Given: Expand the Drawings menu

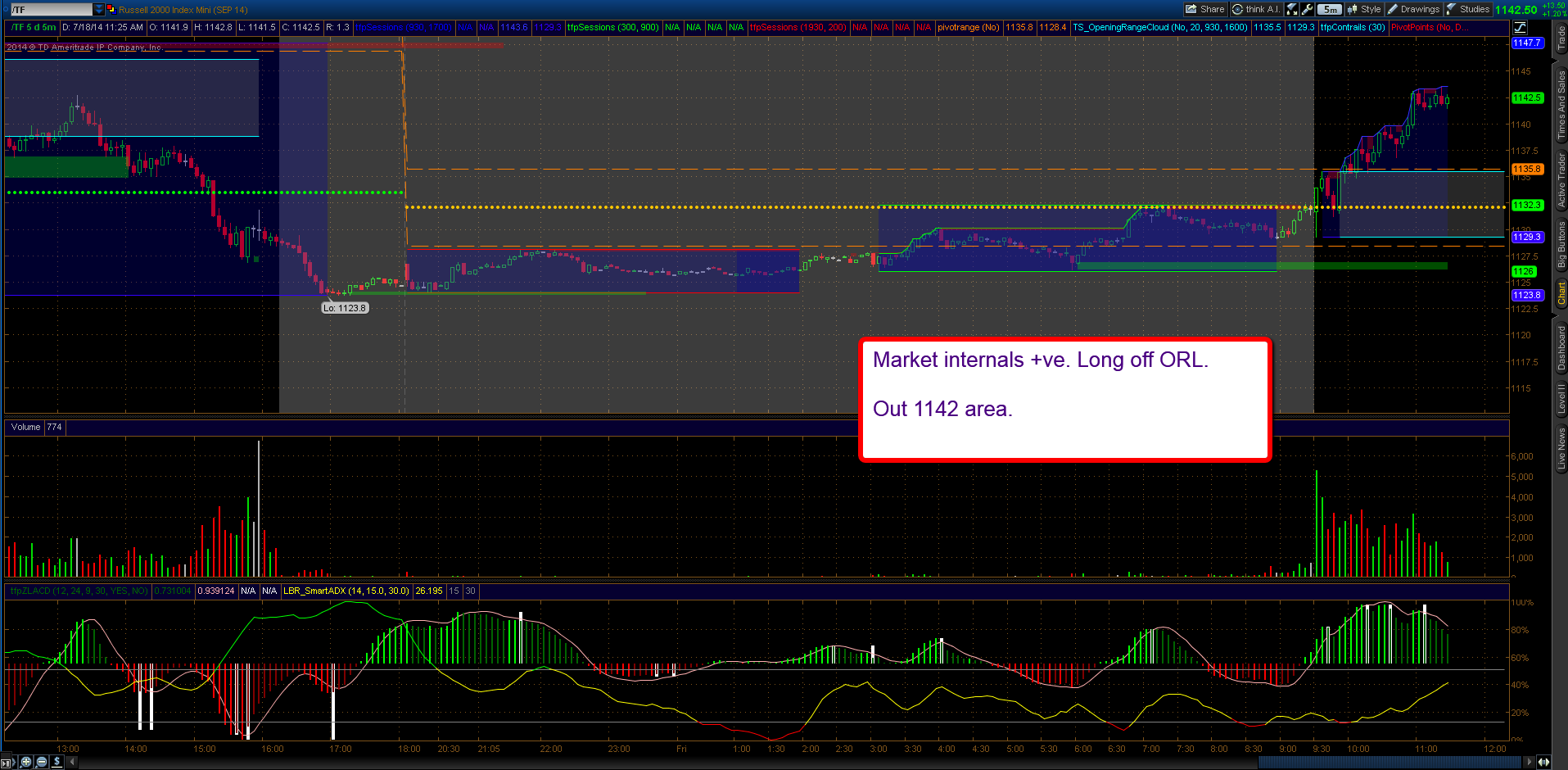Looking at the screenshot, I should tap(1414, 9).
